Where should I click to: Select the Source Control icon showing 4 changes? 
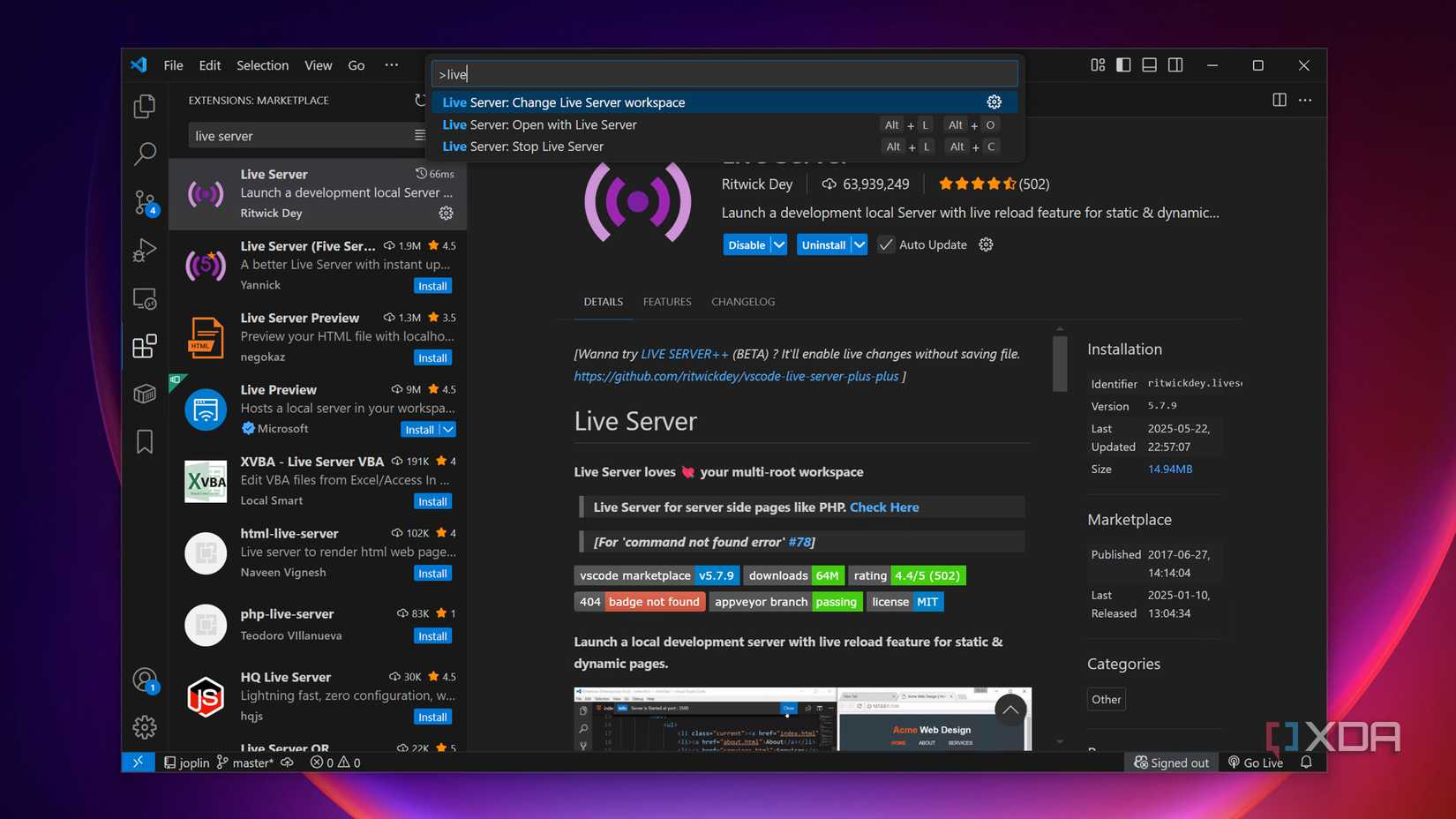pos(144,202)
